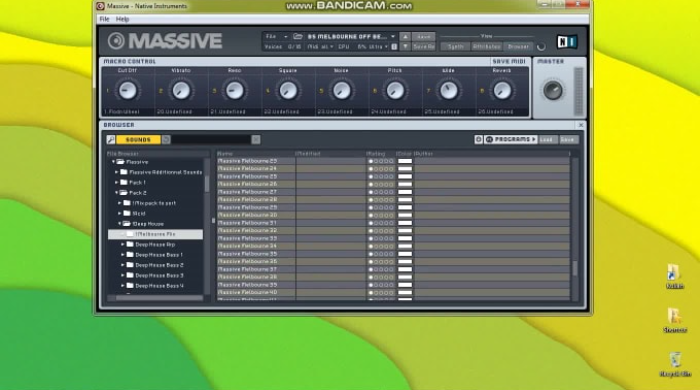The image size is (700, 390).
Task: Set first rating dot for Massive Melbourne 23
Action: click(x=371, y=161)
